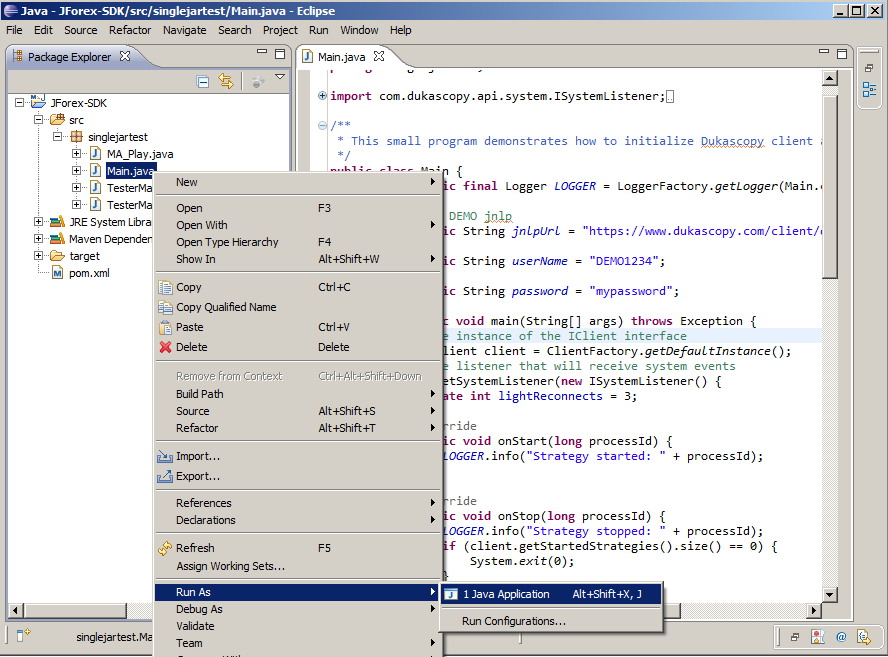Choose Open Type Hierarchy in context menu
The image size is (888, 657).
(298, 242)
